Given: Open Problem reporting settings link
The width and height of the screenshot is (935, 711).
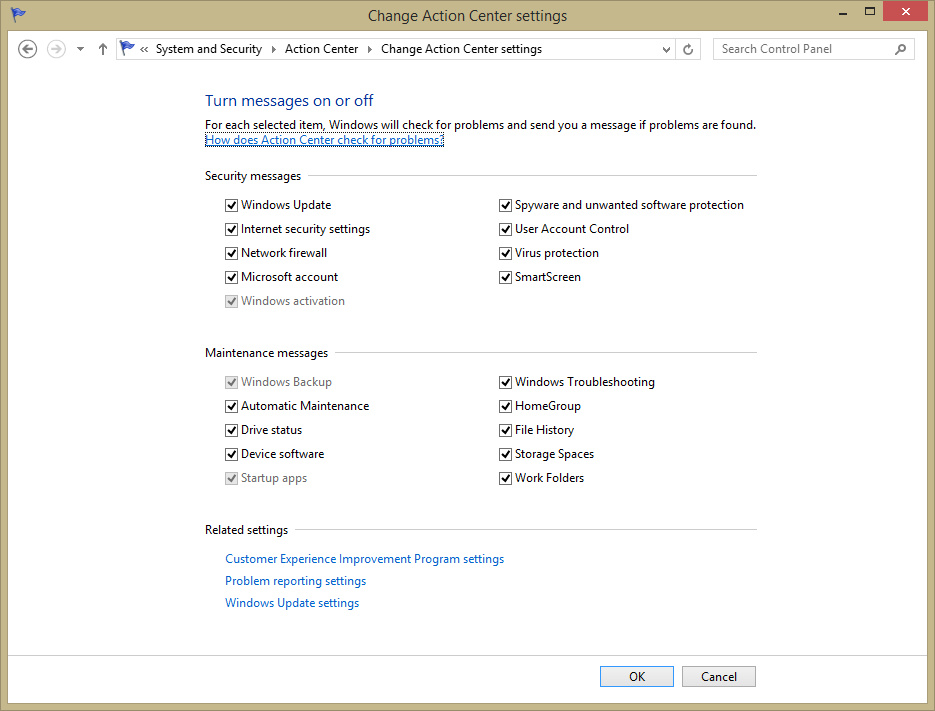Looking at the screenshot, I should coord(295,581).
